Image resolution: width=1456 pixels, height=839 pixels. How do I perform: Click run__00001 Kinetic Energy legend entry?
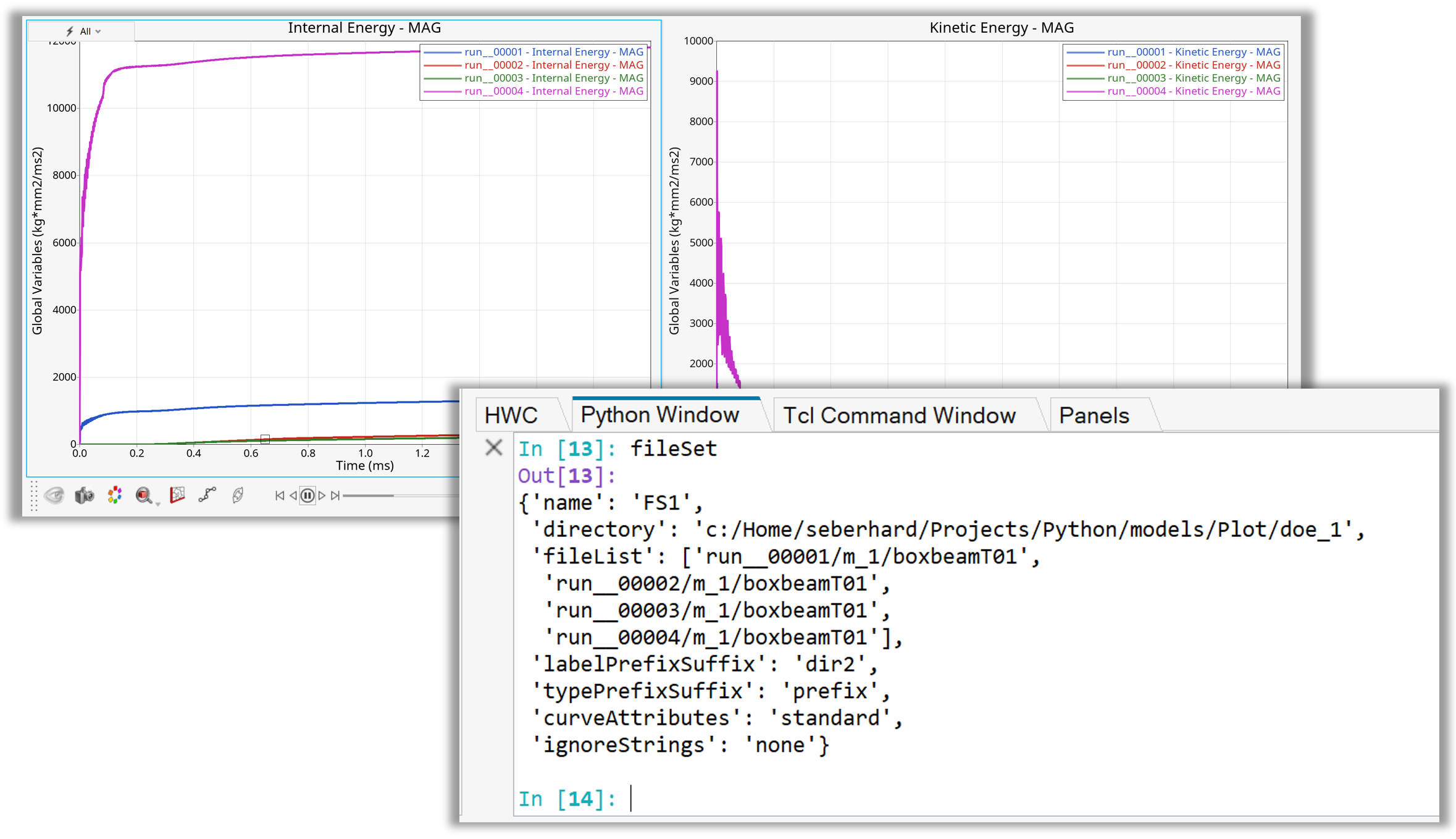tap(1173, 52)
